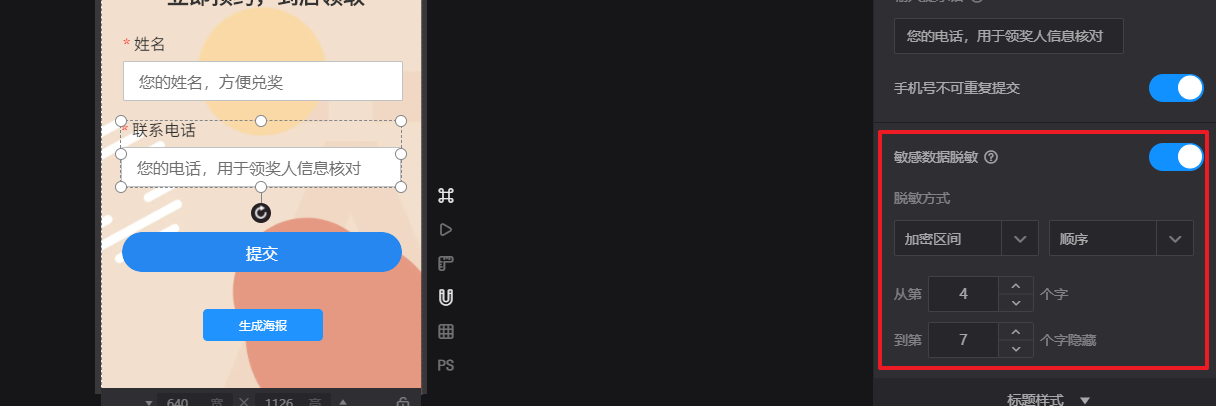The image size is (1216, 406).
Task: Toggle the grid display icon
Action: click(x=446, y=331)
